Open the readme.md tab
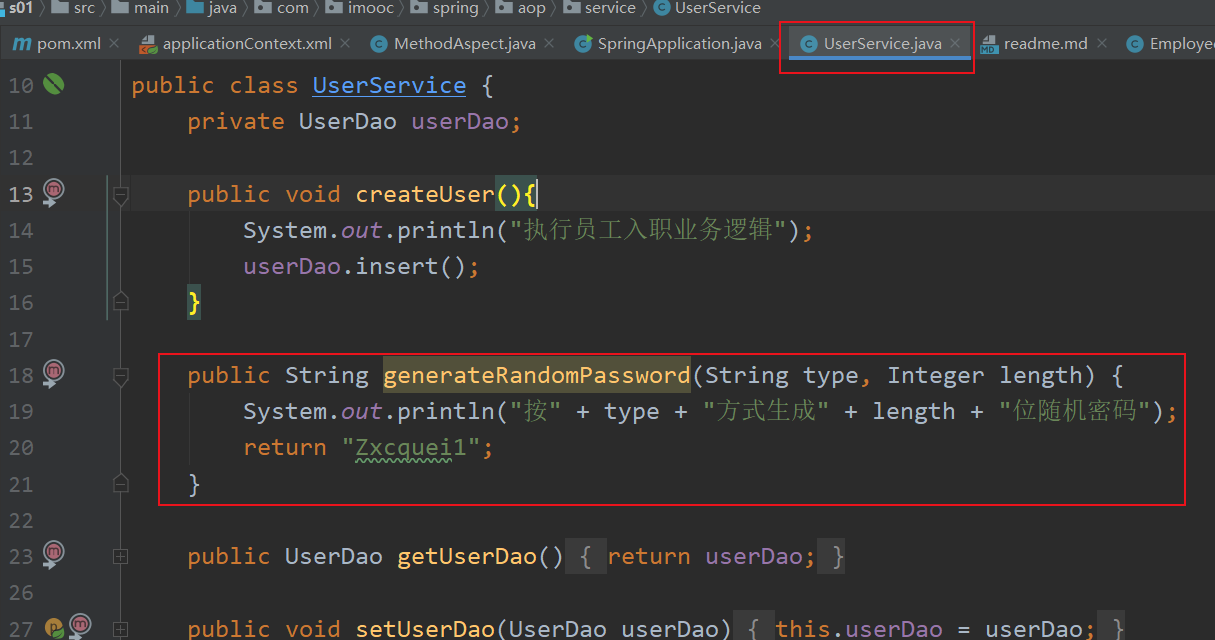Image resolution: width=1215 pixels, height=640 pixels. (1045, 43)
